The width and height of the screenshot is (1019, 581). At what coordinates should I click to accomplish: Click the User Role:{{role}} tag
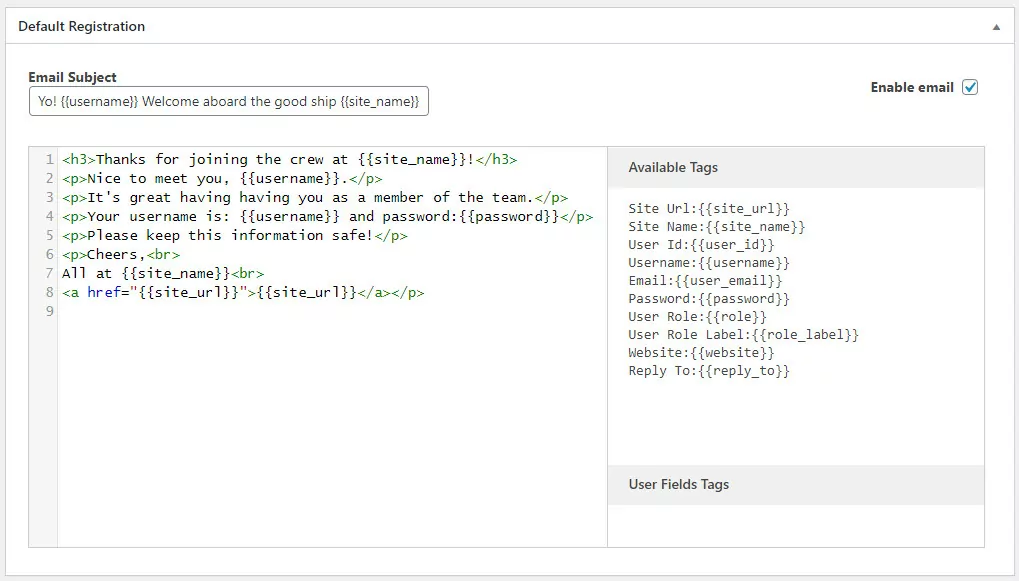(x=697, y=316)
